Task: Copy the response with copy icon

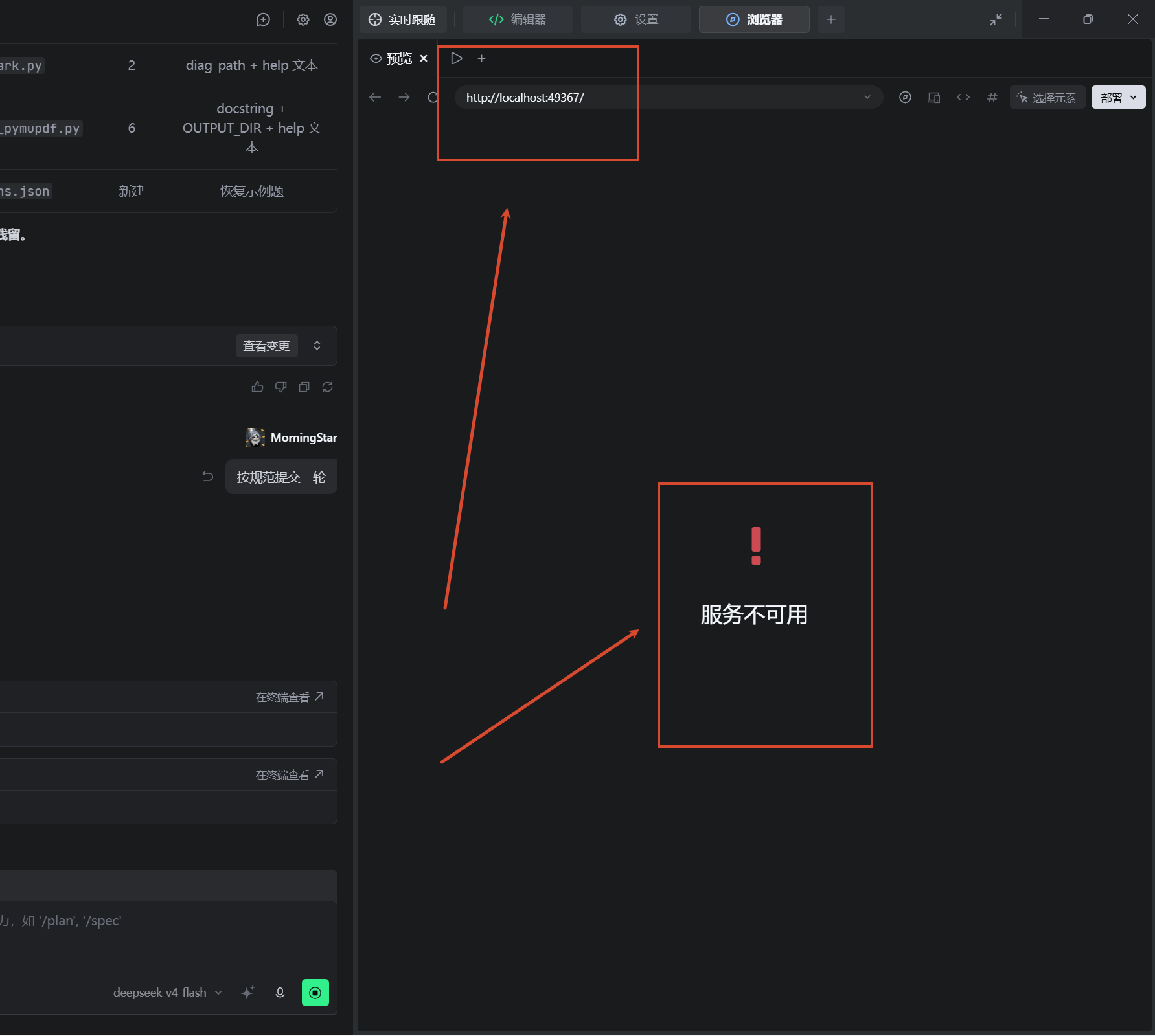Action: 304,387
